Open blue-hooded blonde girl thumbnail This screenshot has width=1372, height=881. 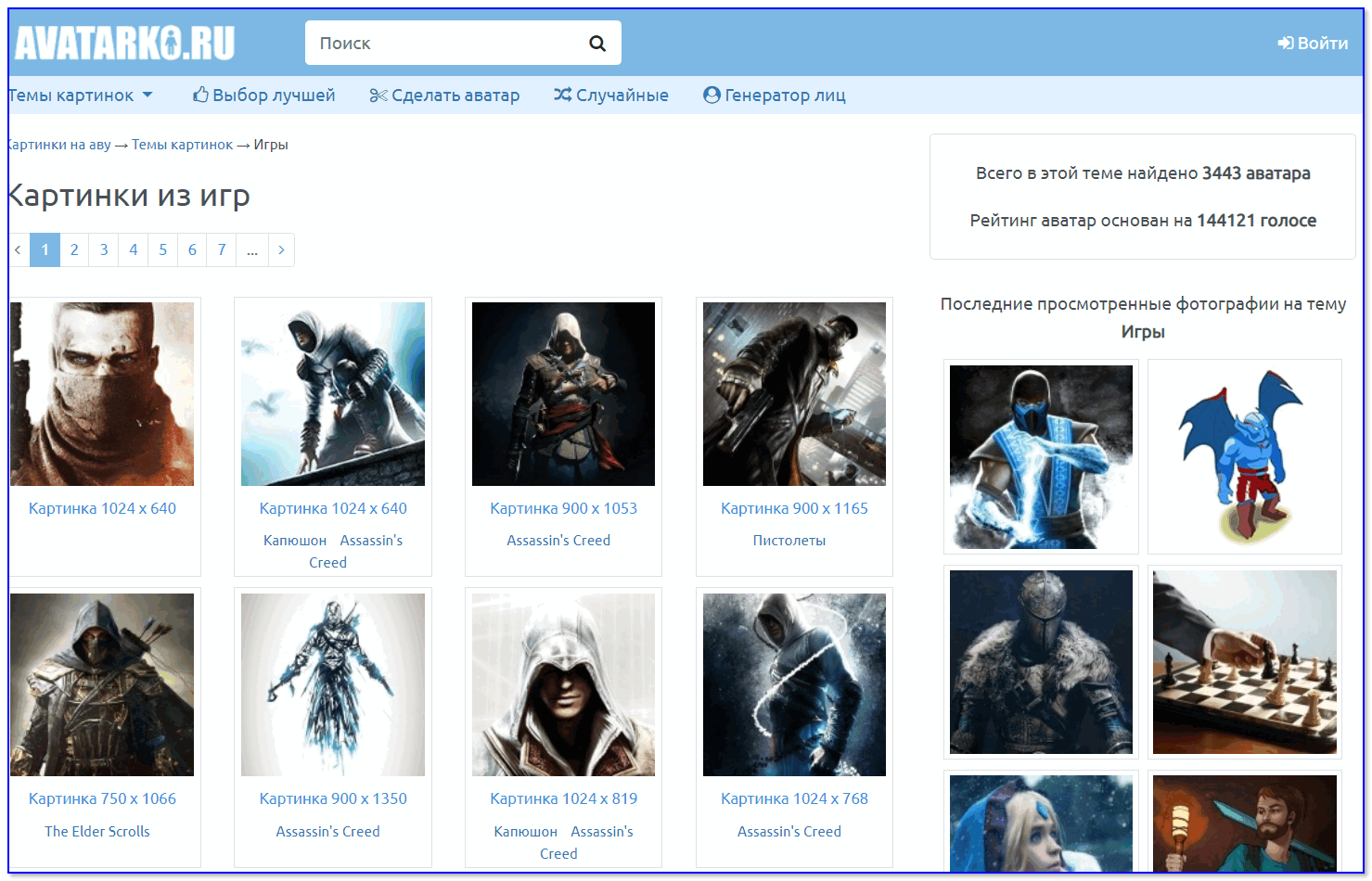click(x=1041, y=824)
